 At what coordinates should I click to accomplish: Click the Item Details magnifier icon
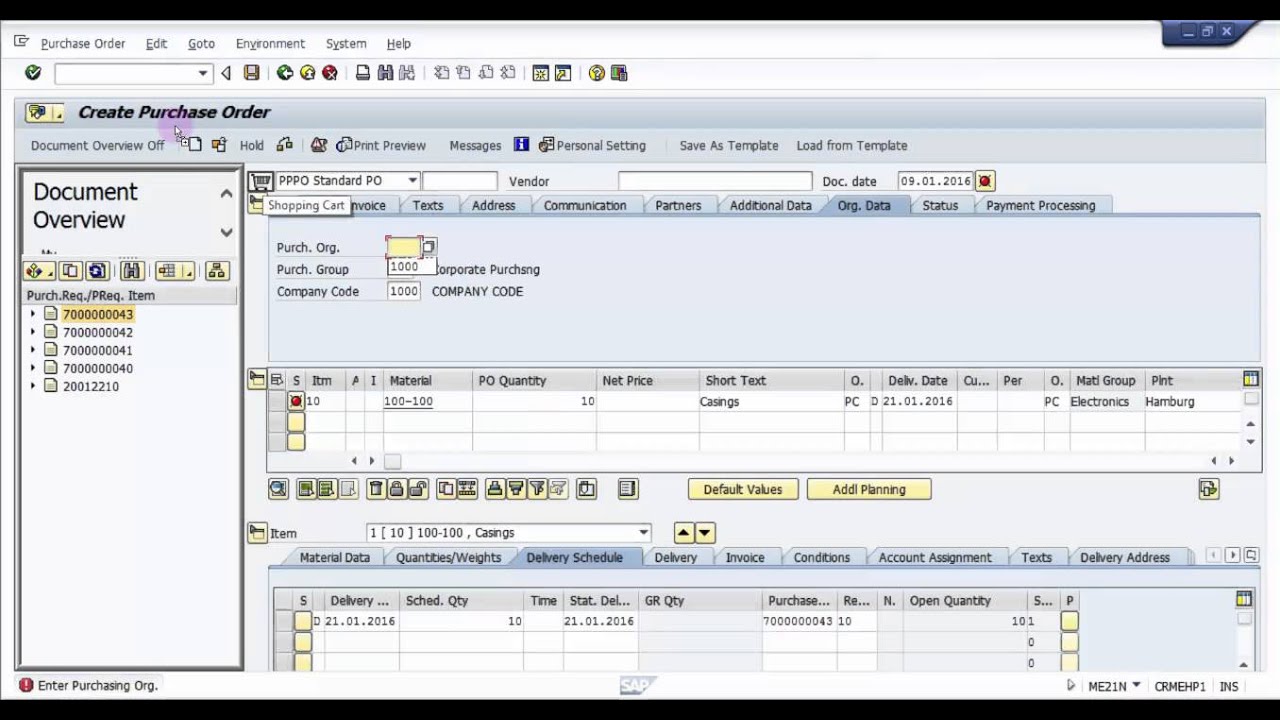click(x=278, y=489)
